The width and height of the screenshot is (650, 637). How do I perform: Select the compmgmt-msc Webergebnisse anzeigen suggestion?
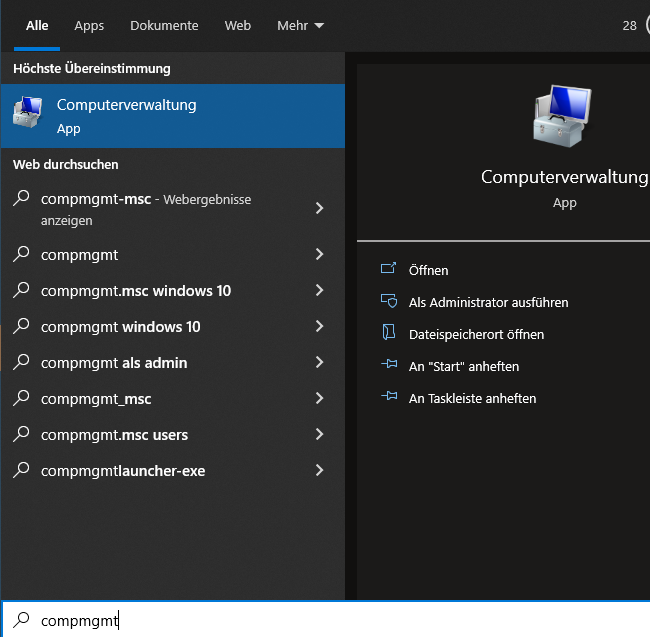click(173, 209)
